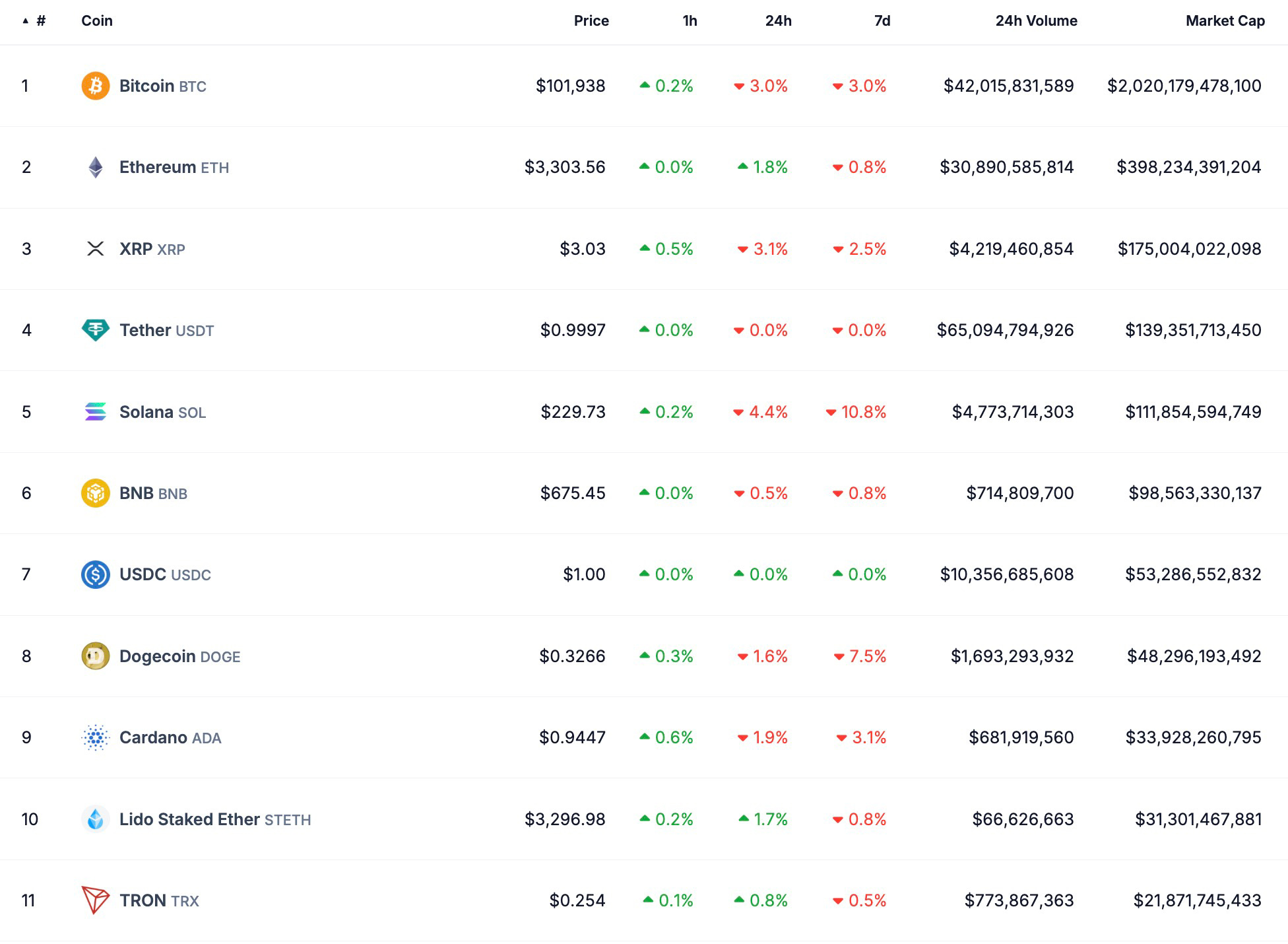Click USDC 24h volume $10,356,685,608
The image size is (1288, 944).
pos(1007,574)
